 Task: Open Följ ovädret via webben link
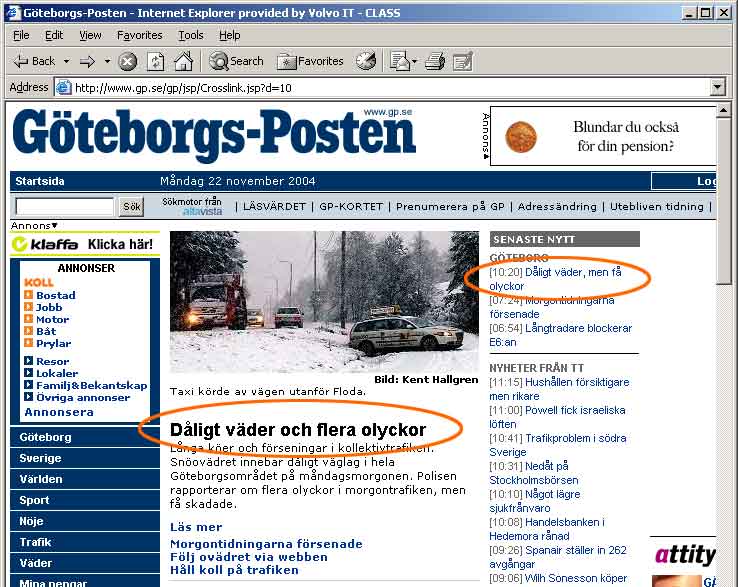249,557
